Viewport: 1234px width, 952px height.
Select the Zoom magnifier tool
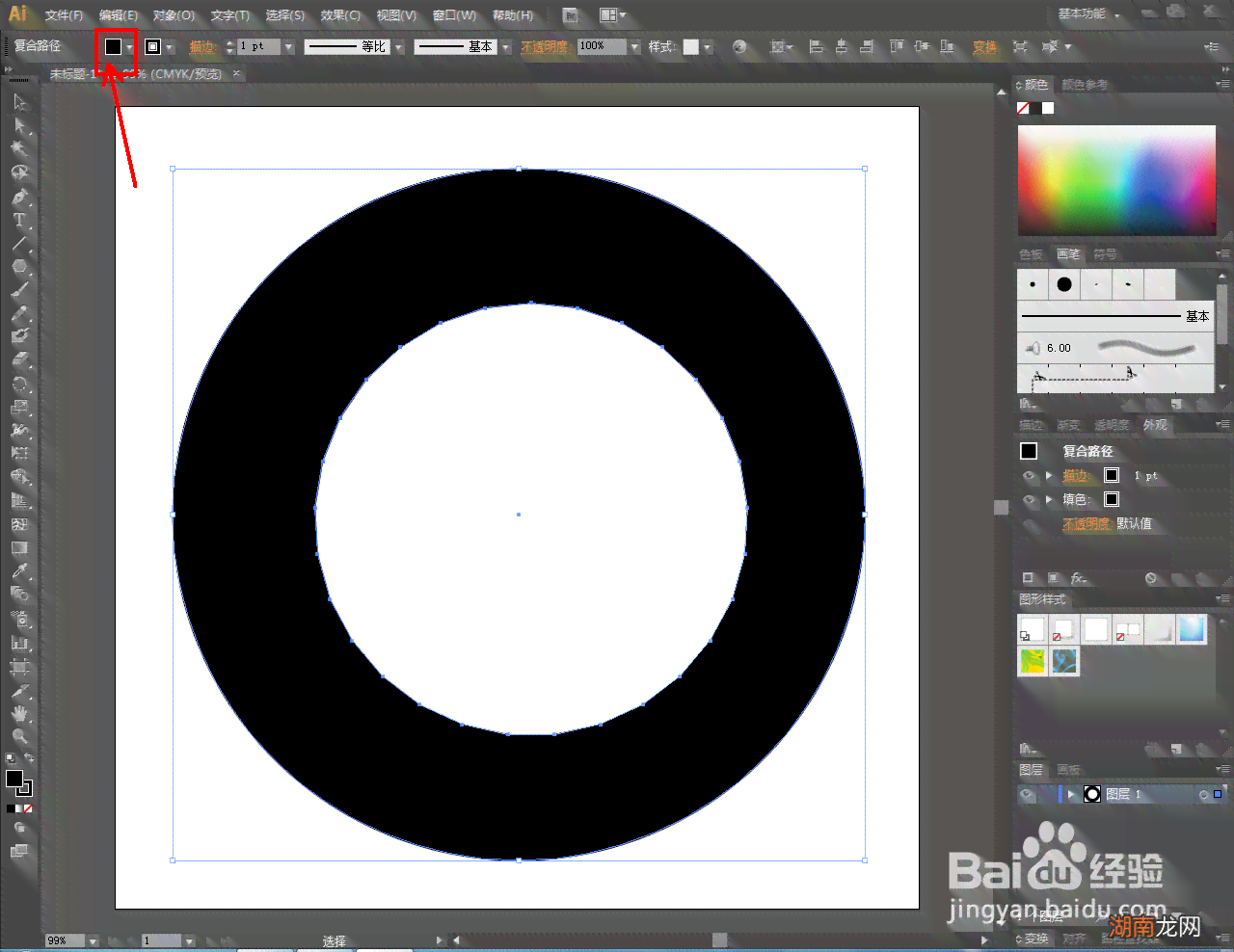[19, 737]
